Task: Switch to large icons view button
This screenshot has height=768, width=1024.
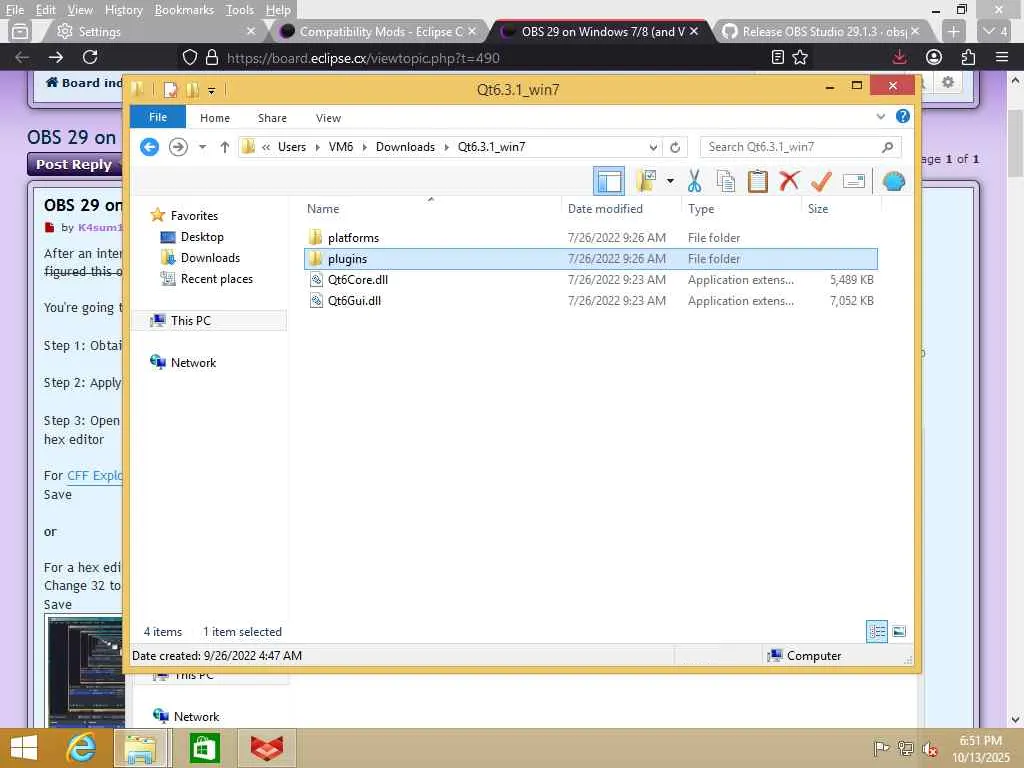Action: point(899,632)
